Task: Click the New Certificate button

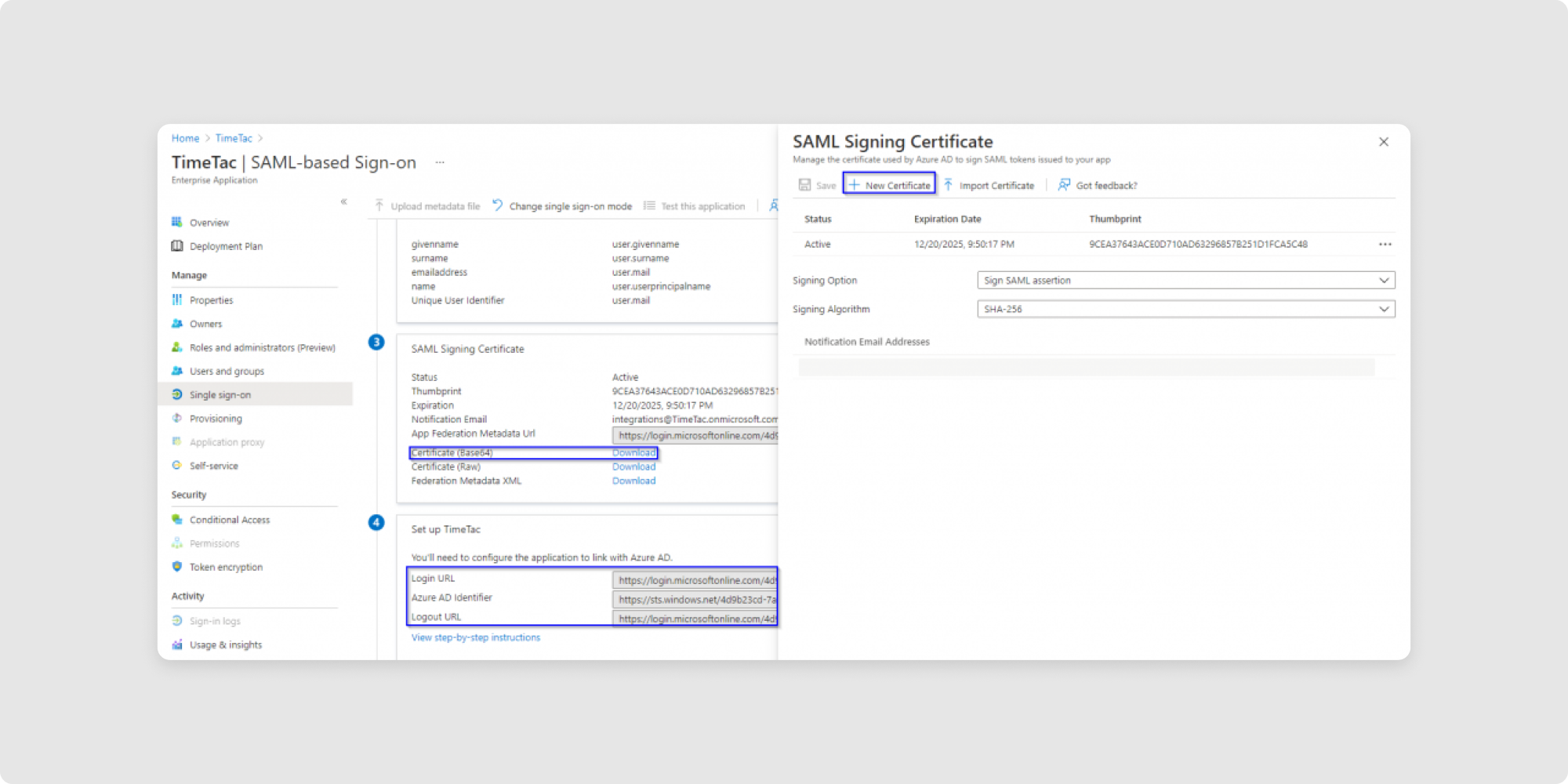Action: pyautogui.click(x=889, y=185)
